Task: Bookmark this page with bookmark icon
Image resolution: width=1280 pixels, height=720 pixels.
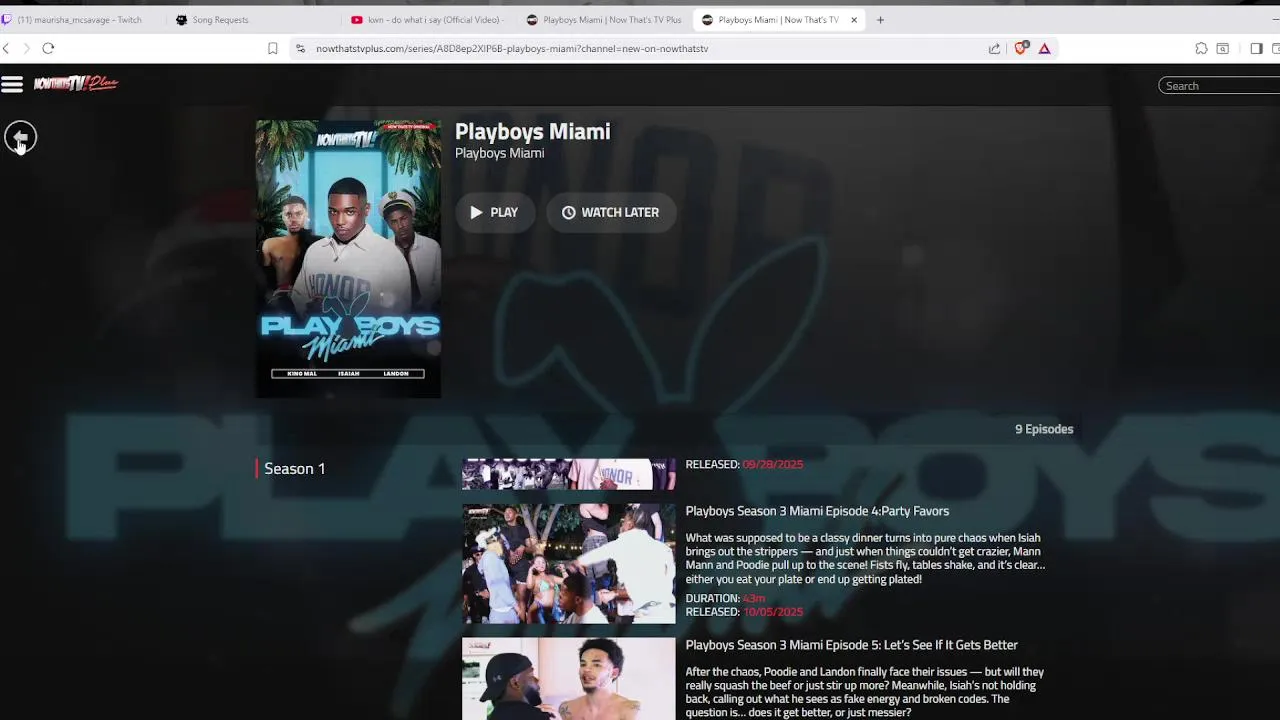Action: pyautogui.click(x=272, y=48)
